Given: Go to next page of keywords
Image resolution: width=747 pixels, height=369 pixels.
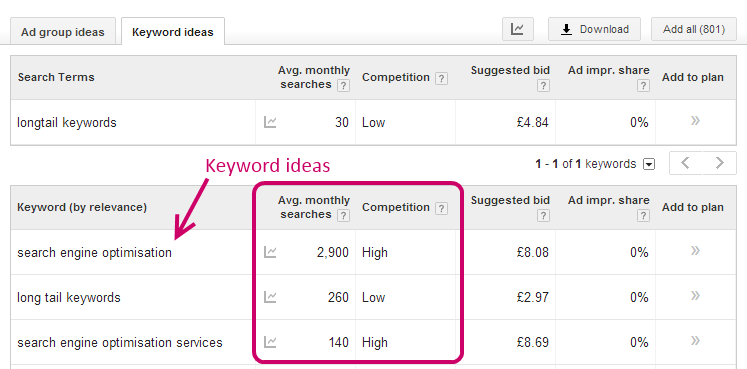Looking at the screenshot, I should (x=719, y=163).
